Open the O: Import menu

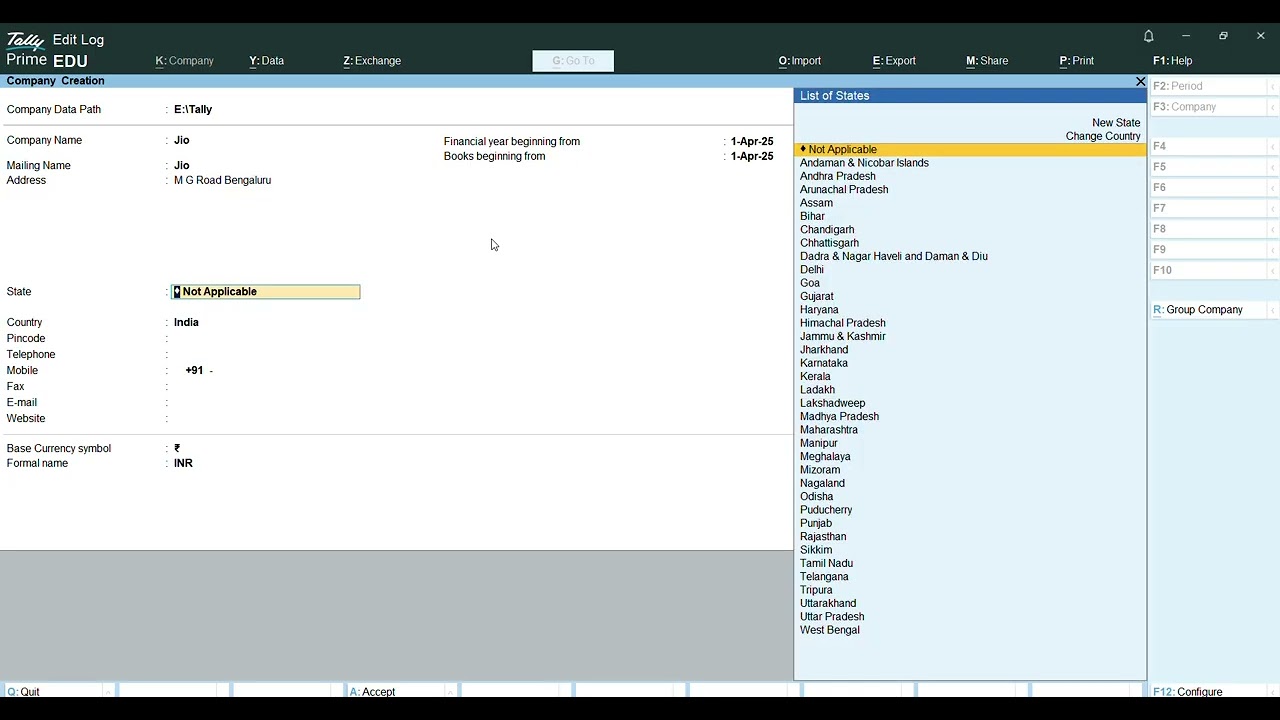coord(800,61)
